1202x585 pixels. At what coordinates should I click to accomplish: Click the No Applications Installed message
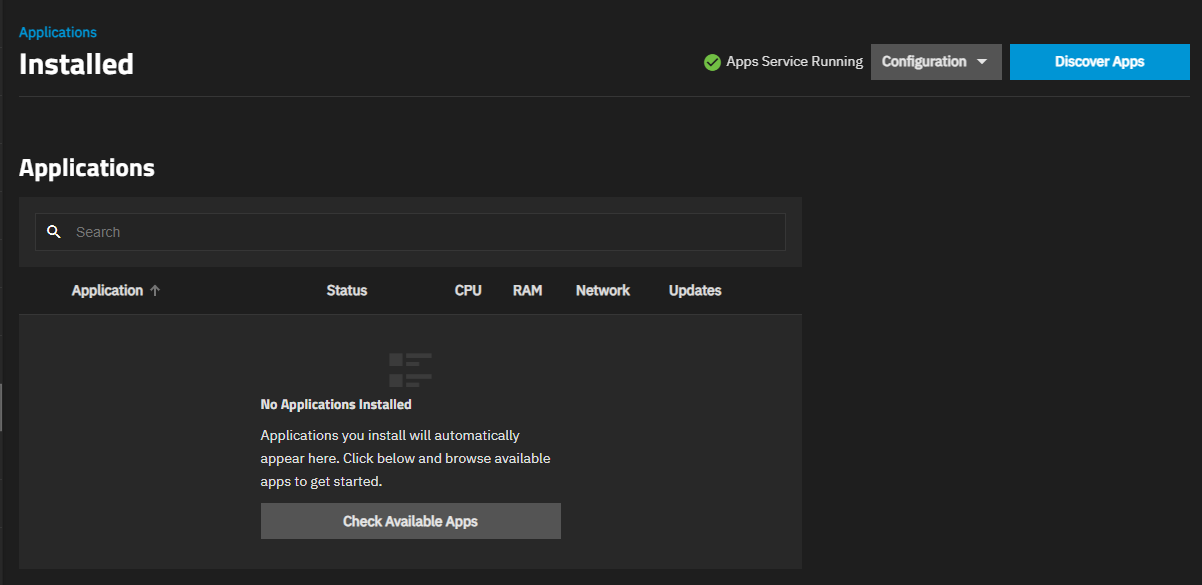tap(336, 405)
